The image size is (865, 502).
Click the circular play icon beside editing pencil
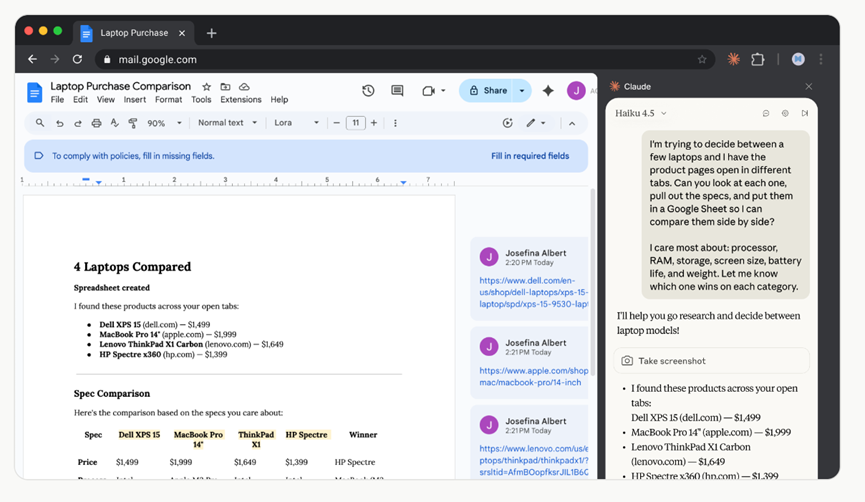(x=508, y=123)
